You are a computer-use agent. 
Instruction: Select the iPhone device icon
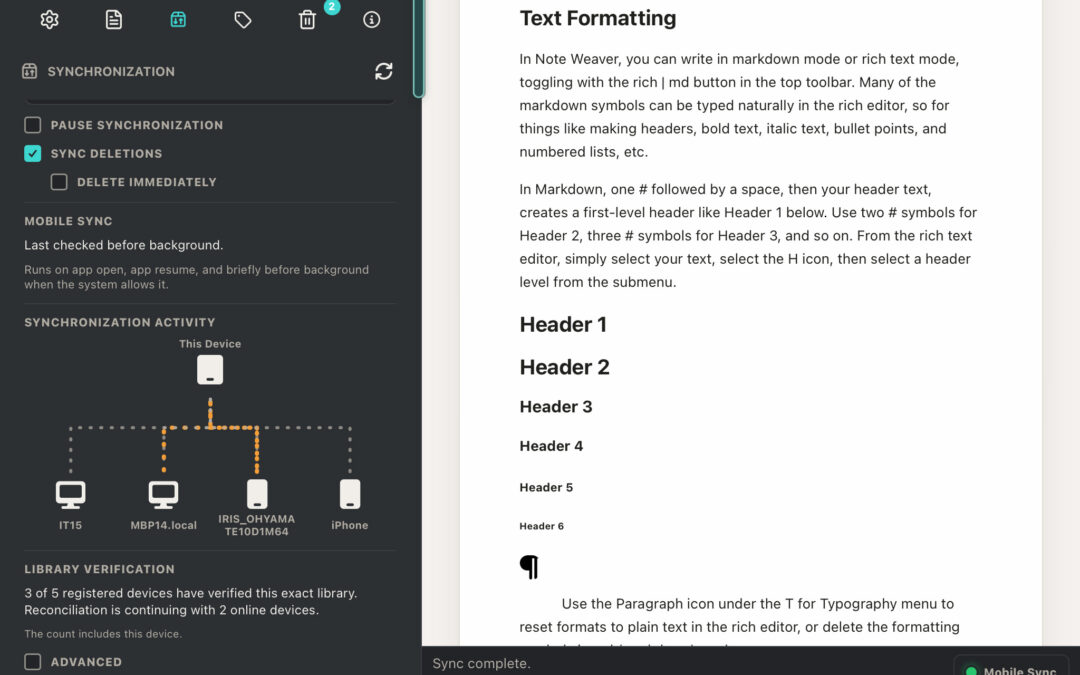(350, 494)
